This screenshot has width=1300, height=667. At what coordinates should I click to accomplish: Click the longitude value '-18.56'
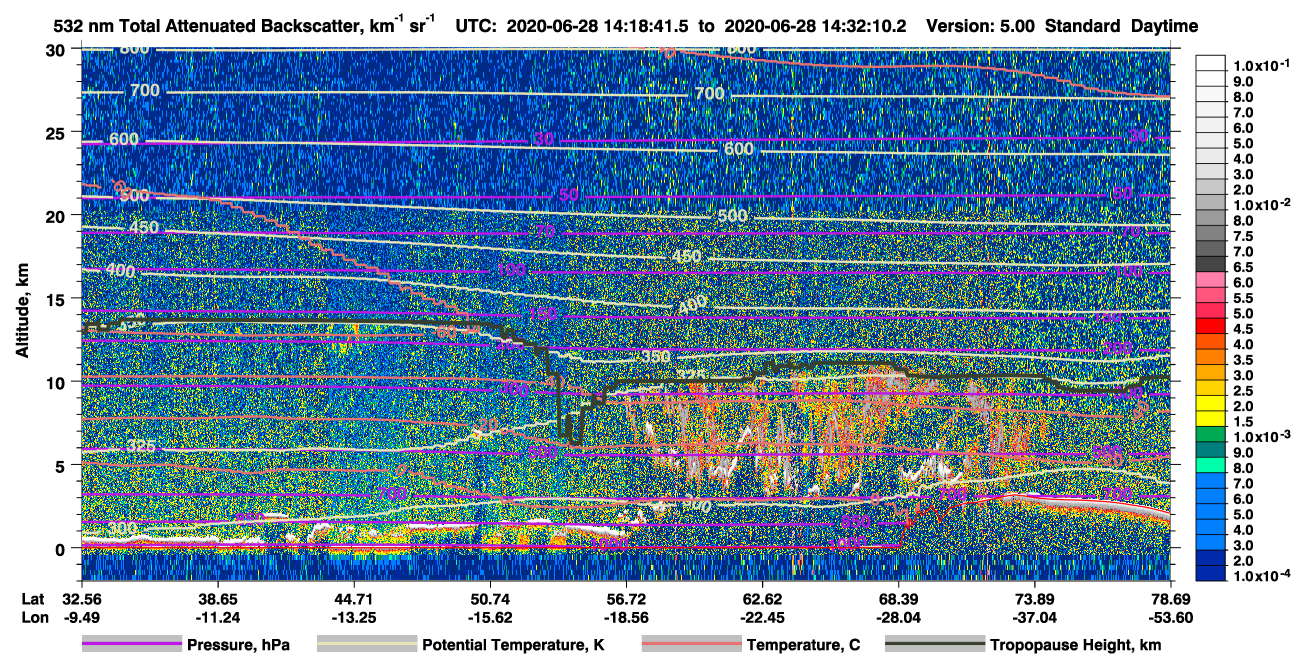click(626, 618)
